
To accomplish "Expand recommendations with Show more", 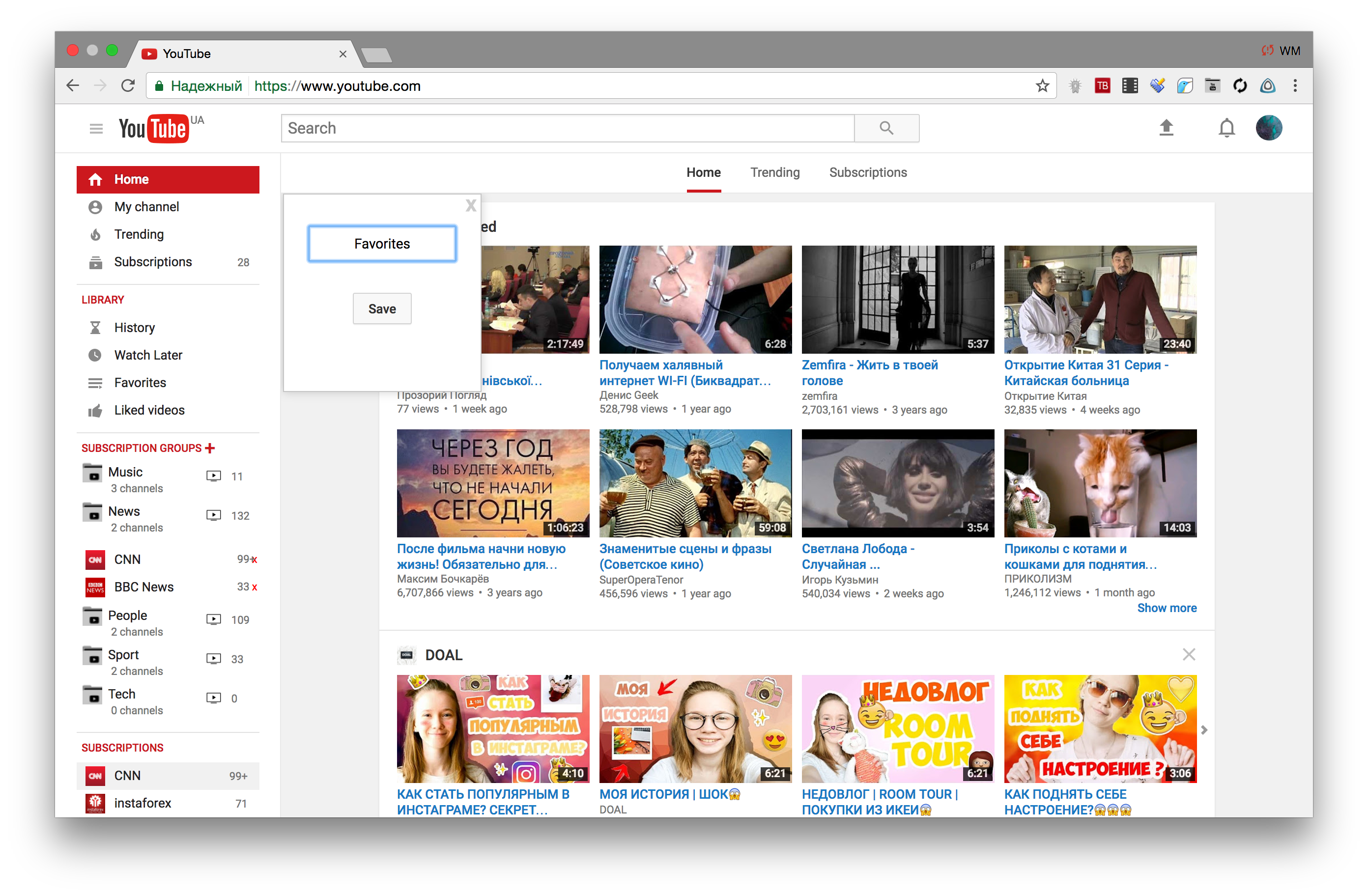I will (1168, 608).
